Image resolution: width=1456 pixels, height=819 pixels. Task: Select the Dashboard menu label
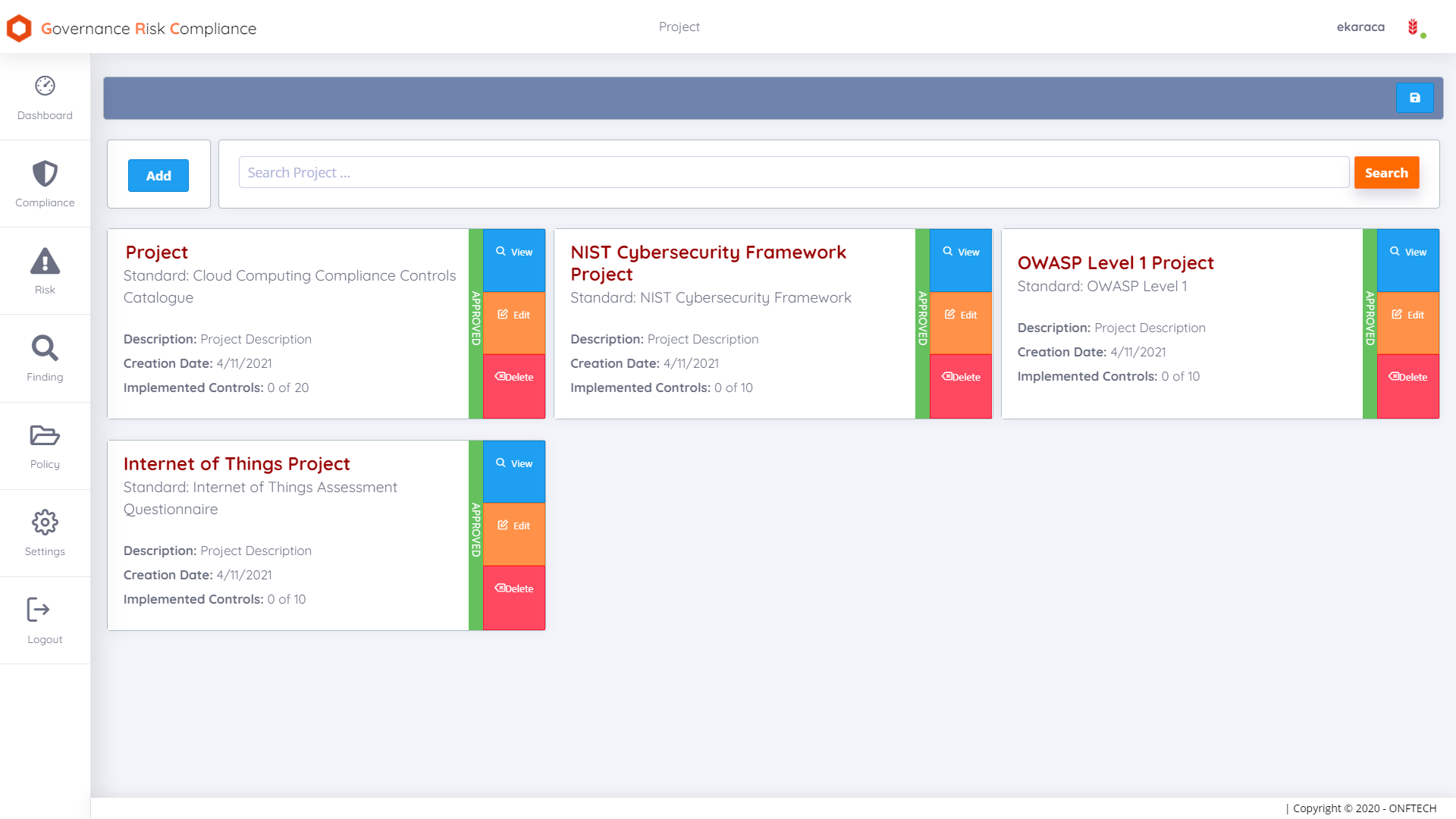(45, 115)
